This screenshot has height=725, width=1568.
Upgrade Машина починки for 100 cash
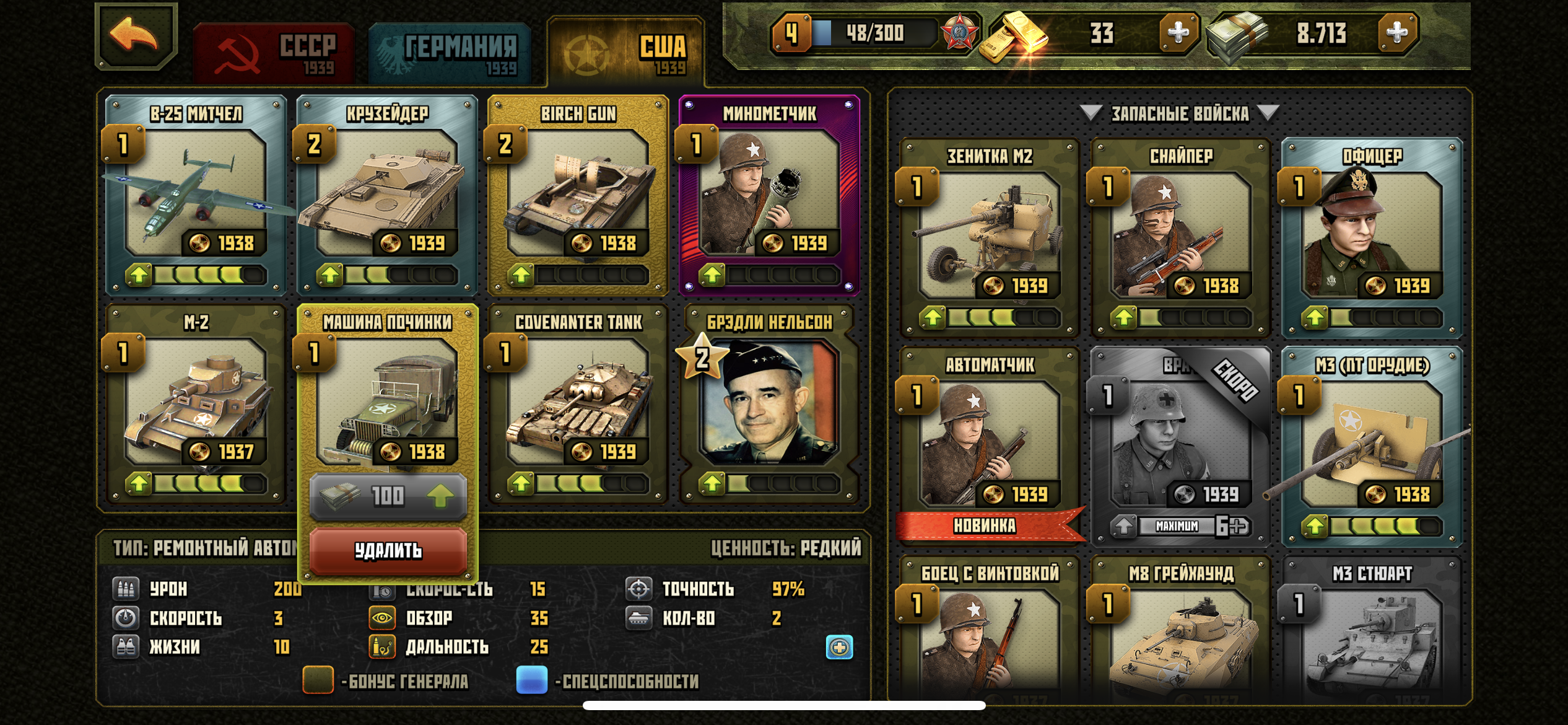tap(388, 496)
